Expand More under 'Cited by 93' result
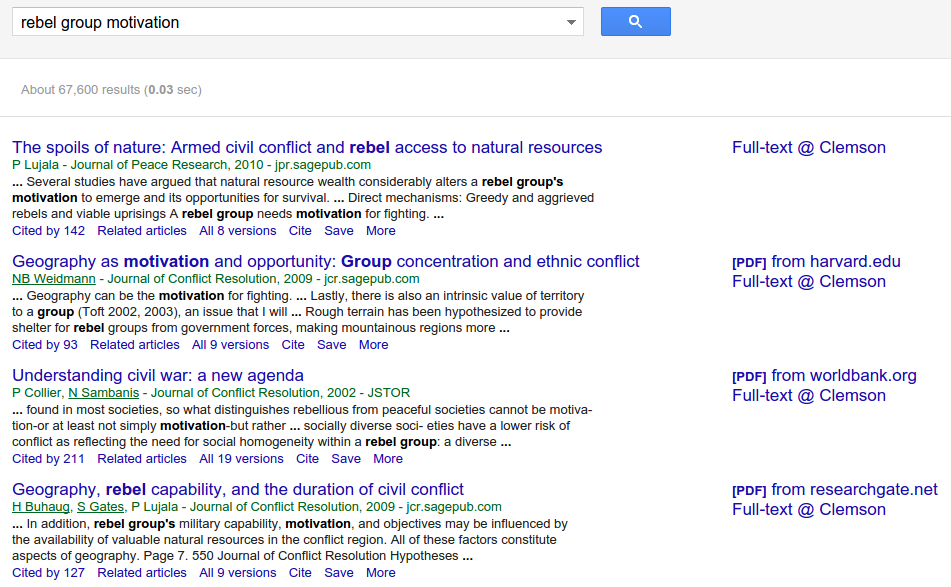 [x=374, y=345]
